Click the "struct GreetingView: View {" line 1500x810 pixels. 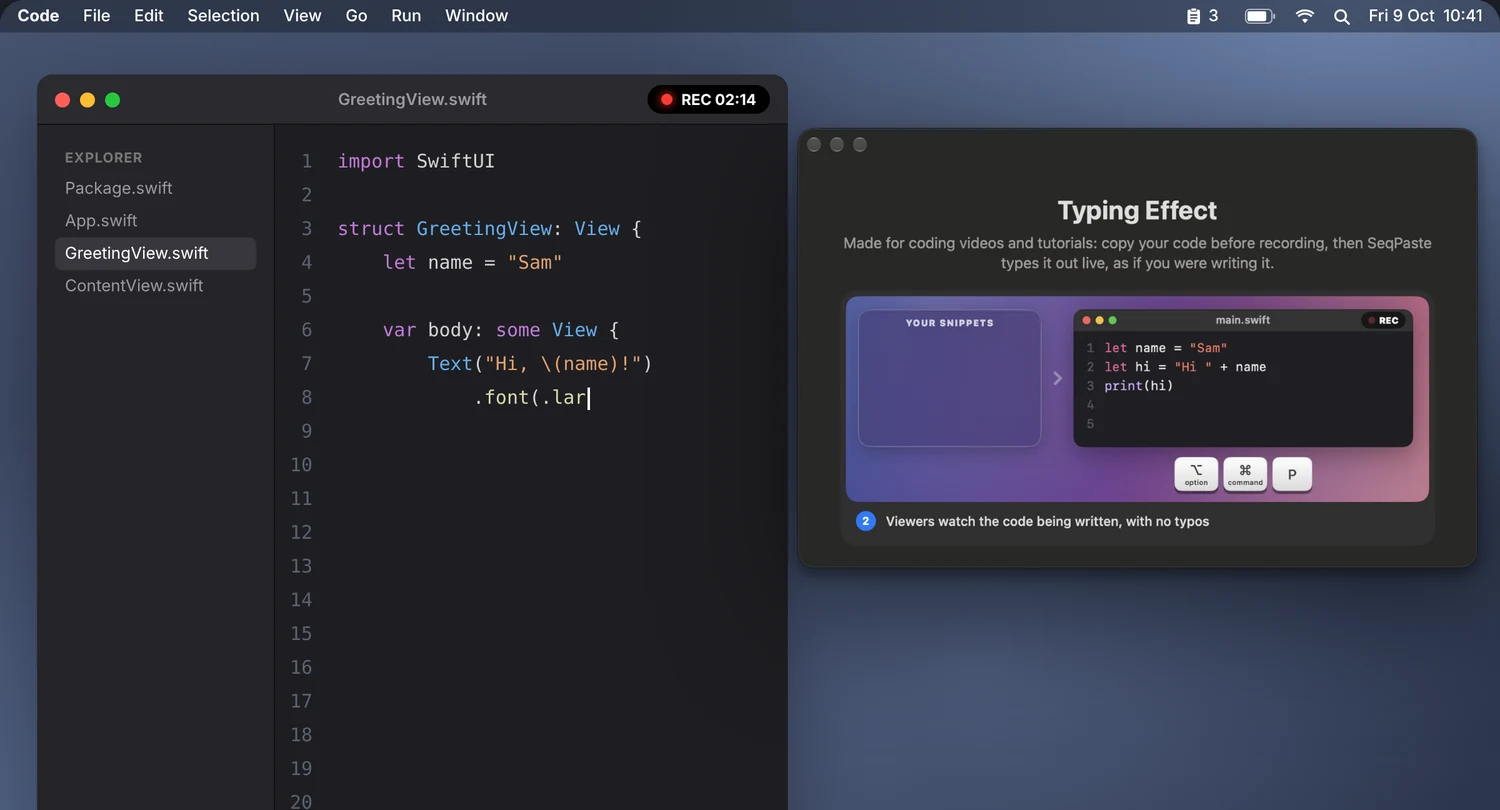[x=489, y=229]
